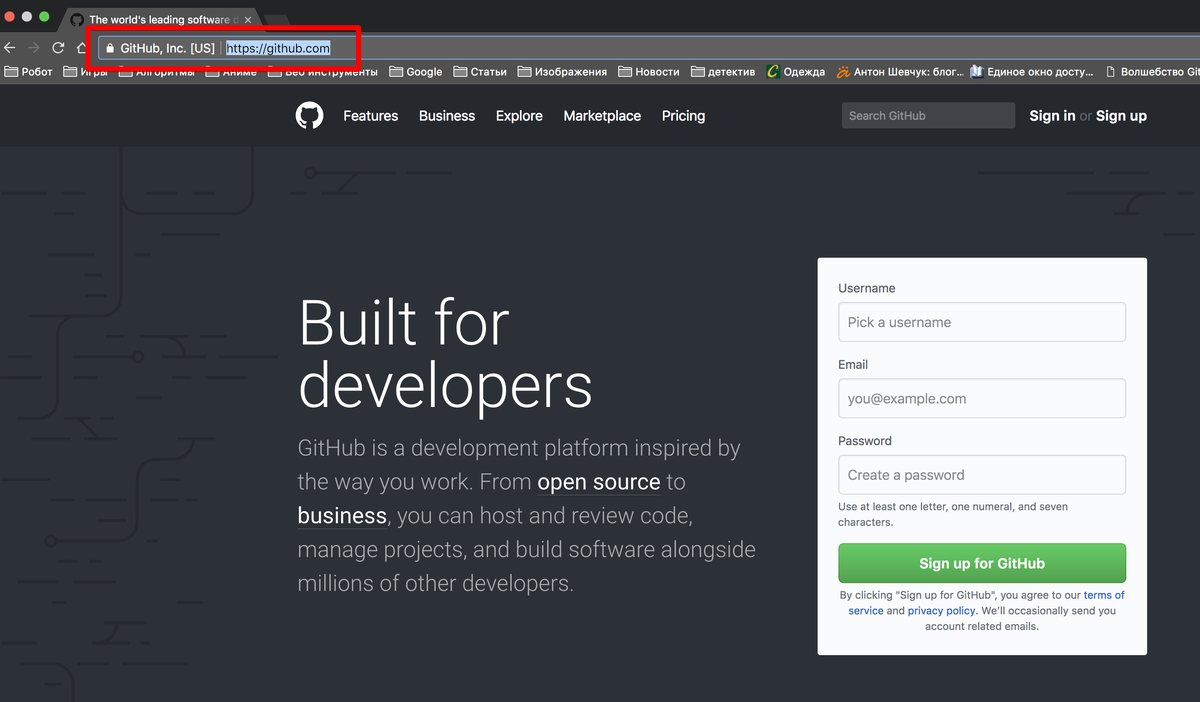
Task: Open the Features nav item
Action: click(370, 116)
